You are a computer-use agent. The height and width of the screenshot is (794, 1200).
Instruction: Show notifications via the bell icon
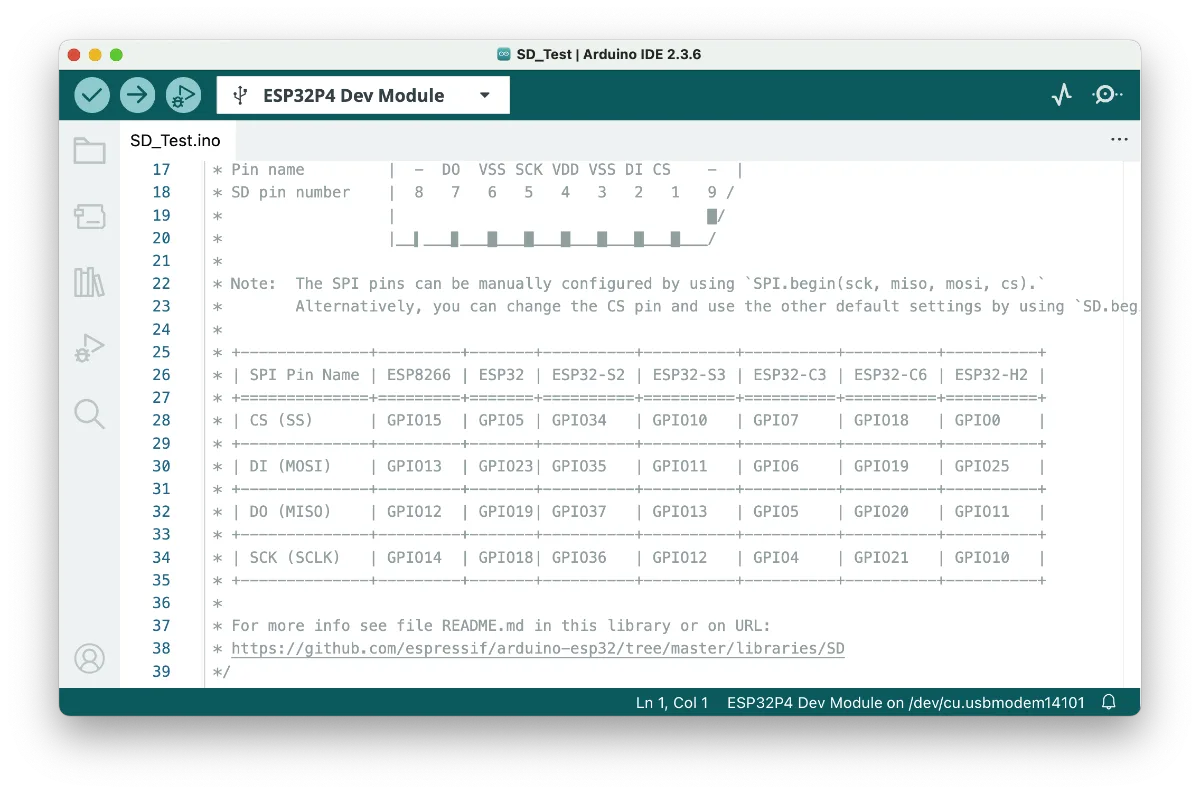tap(1109, 702)
